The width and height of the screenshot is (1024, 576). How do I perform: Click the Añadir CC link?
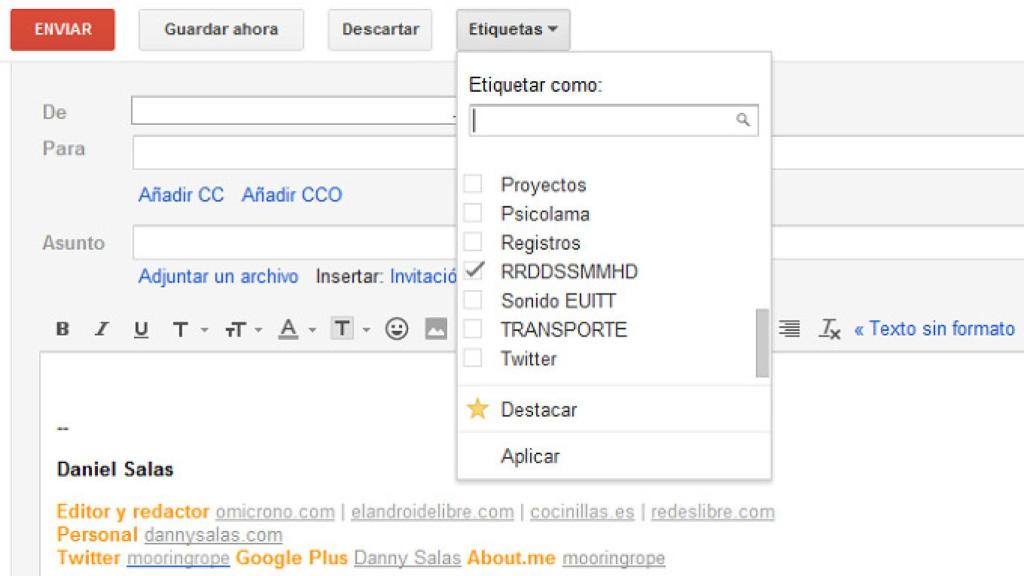tap(181, 195)
